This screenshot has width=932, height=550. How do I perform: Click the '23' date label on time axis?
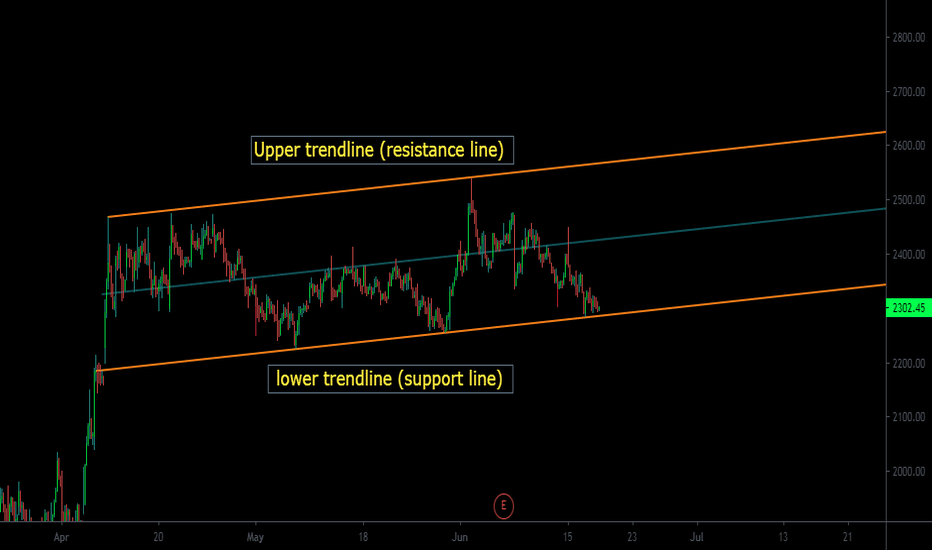coord(632,537)
